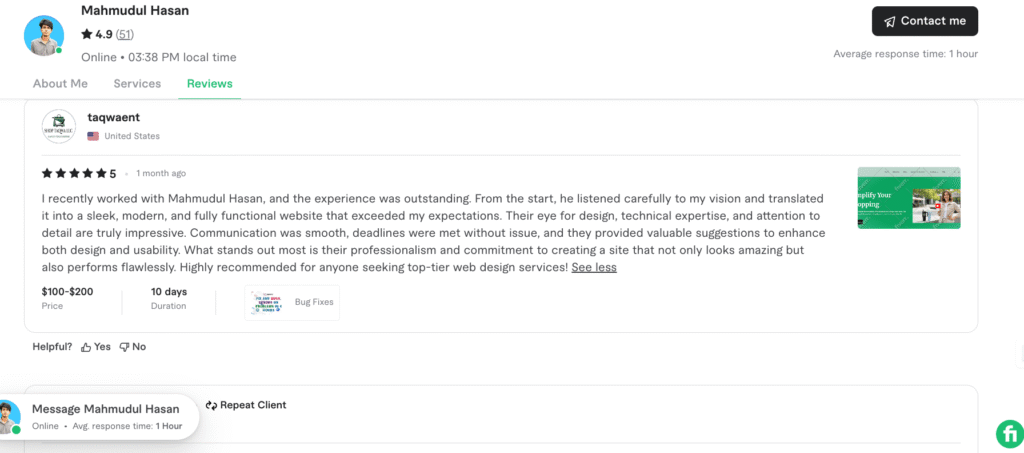Collapse the review with See less
Image resolution: width=1024 pixels, height=453 pixels.
(x=594, y=267)
